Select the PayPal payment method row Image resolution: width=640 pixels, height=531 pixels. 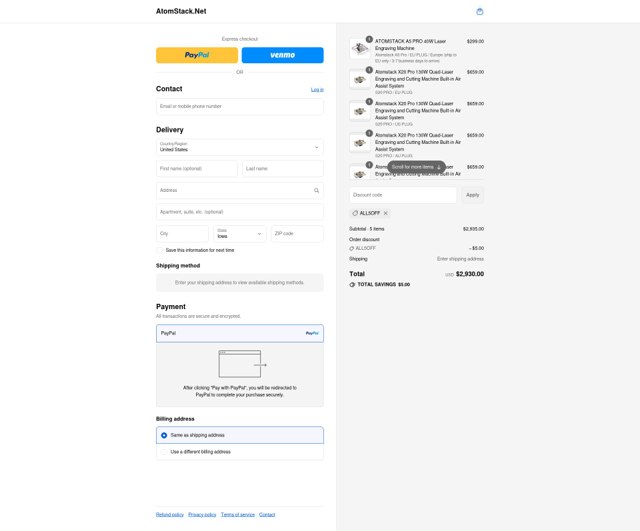coord(240,333)
